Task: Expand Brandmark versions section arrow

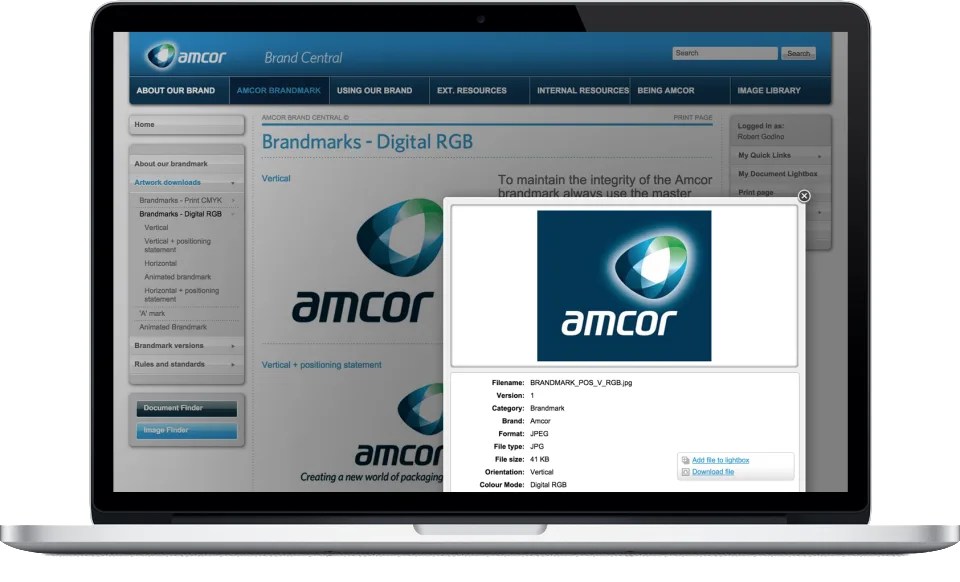Action: 233,346
